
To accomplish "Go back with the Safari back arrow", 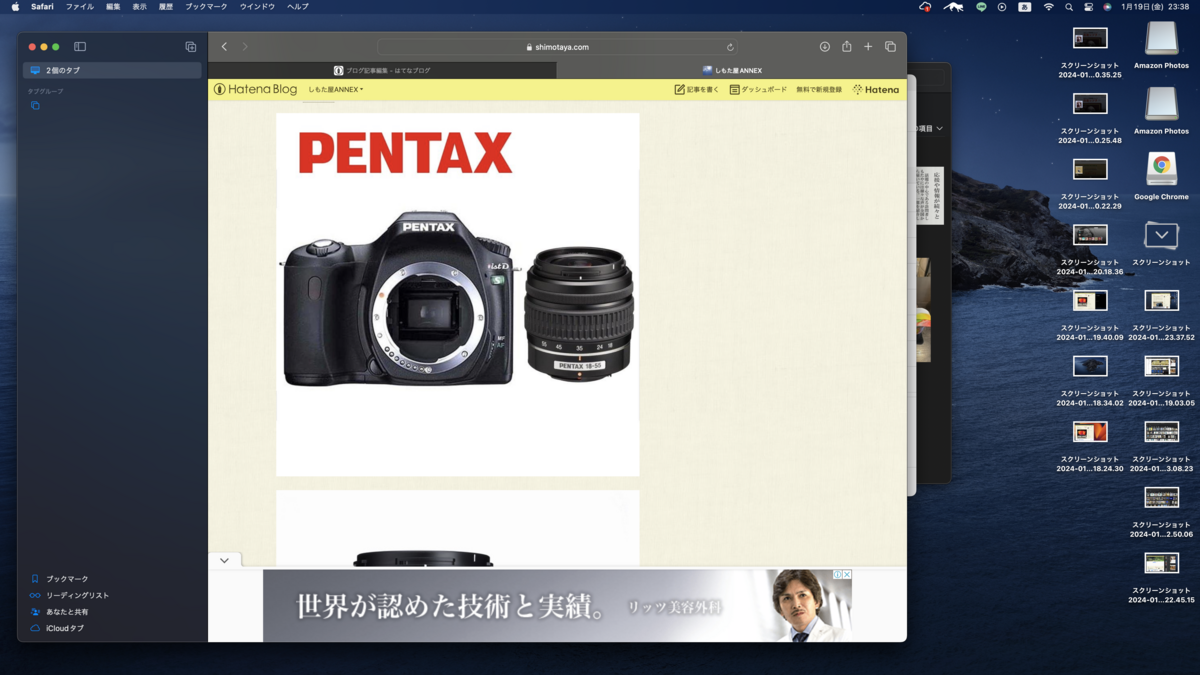I will (x=224, y=47).
